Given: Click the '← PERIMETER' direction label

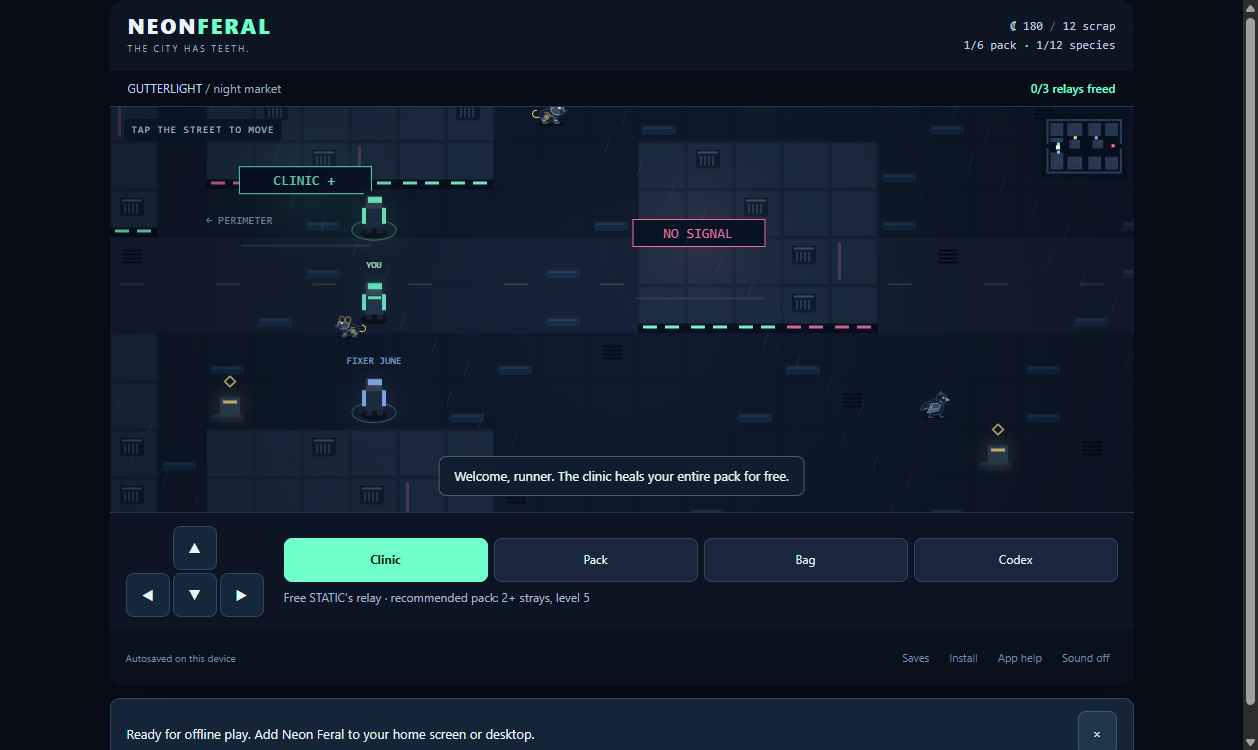Looking at the screenshot, I should 239,220.
